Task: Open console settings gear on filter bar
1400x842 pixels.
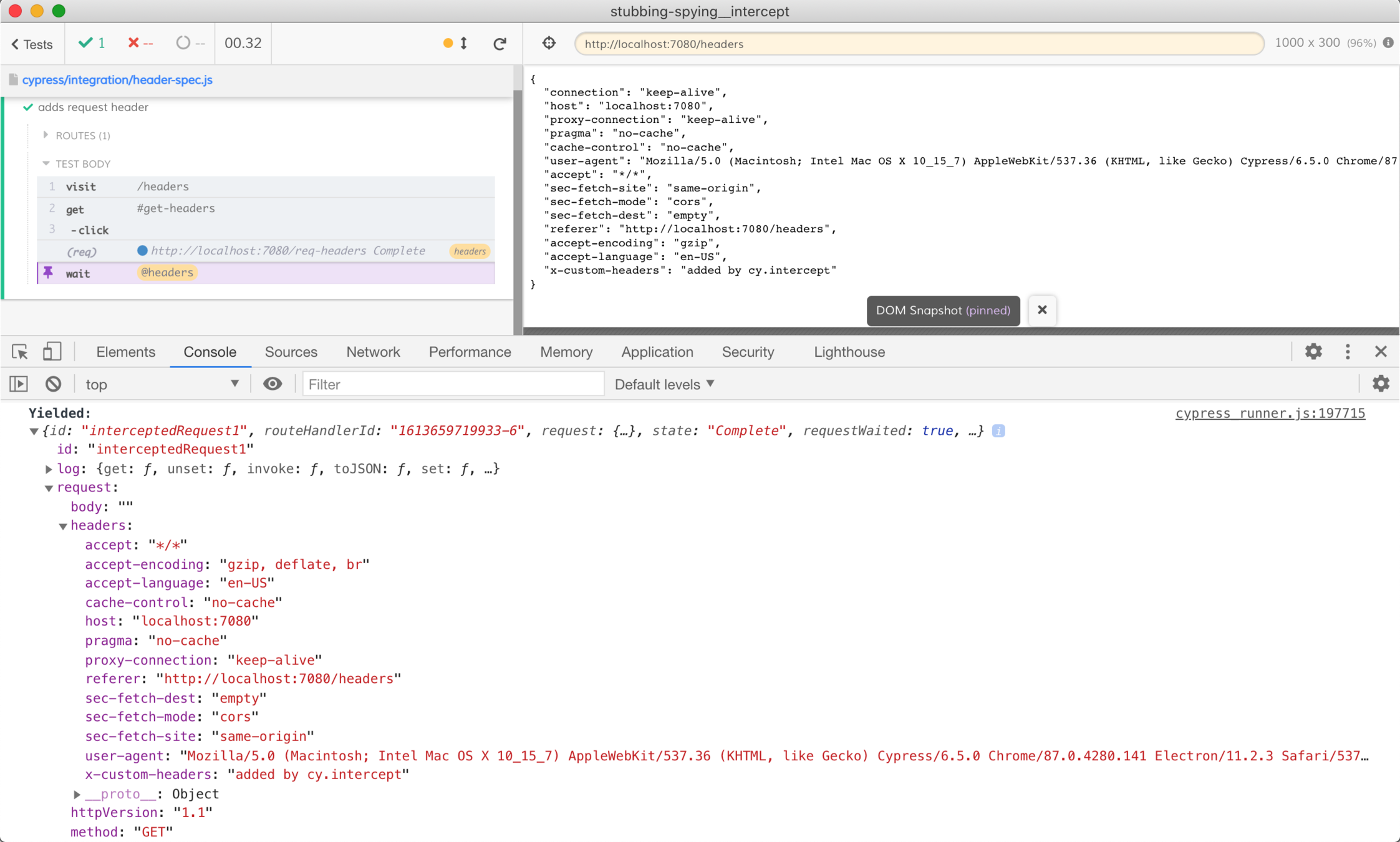Action: tap(1381, 384)
